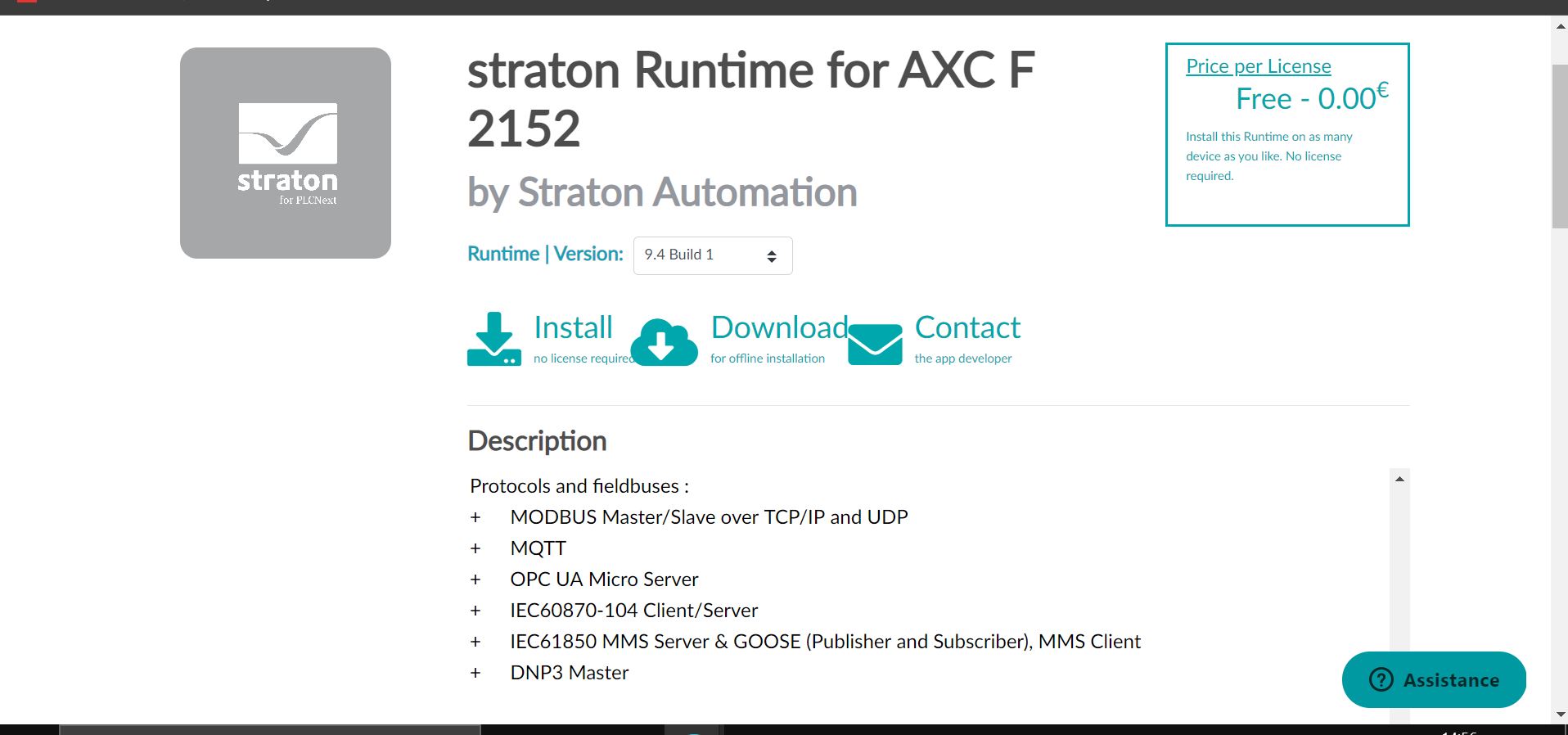Click the page scrollbar up arrow
1568x735 pixels.
(1559, 26)
